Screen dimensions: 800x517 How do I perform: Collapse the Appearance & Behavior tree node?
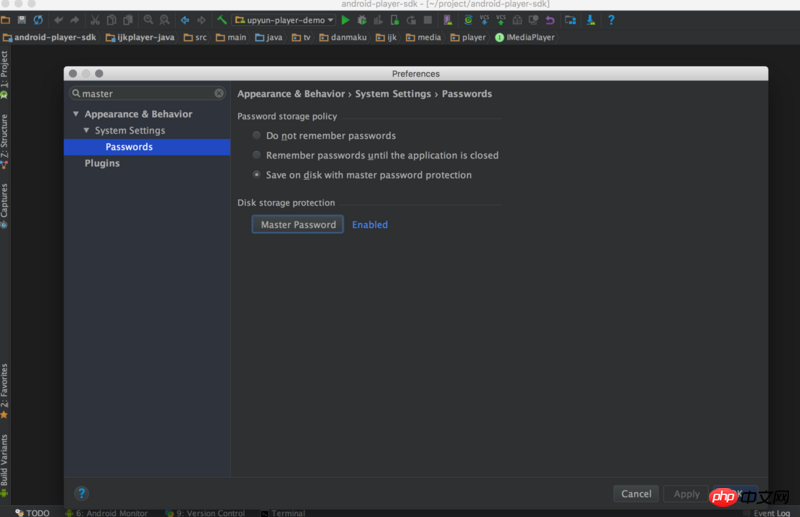[x=76, y=114]
